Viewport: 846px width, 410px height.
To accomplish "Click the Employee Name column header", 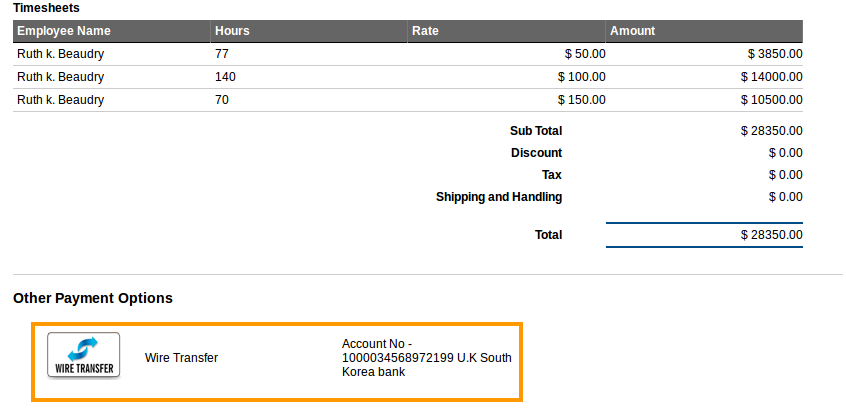I will (63, 31).
